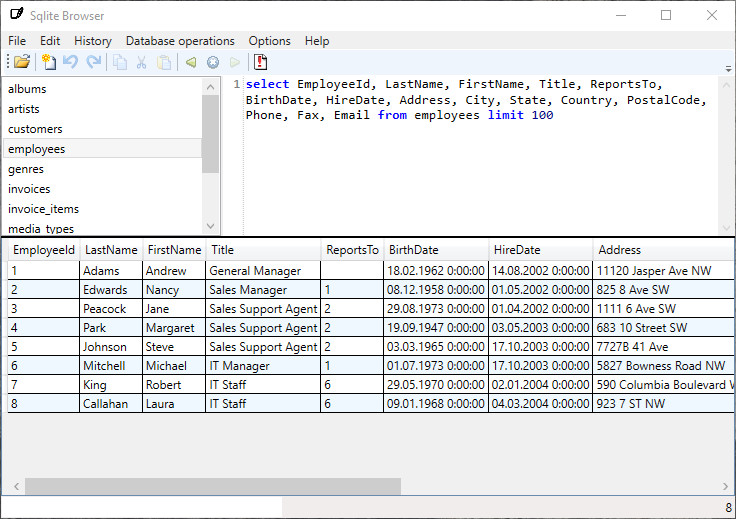Select the invoices table
736x519 pixels.
(102, 189)
